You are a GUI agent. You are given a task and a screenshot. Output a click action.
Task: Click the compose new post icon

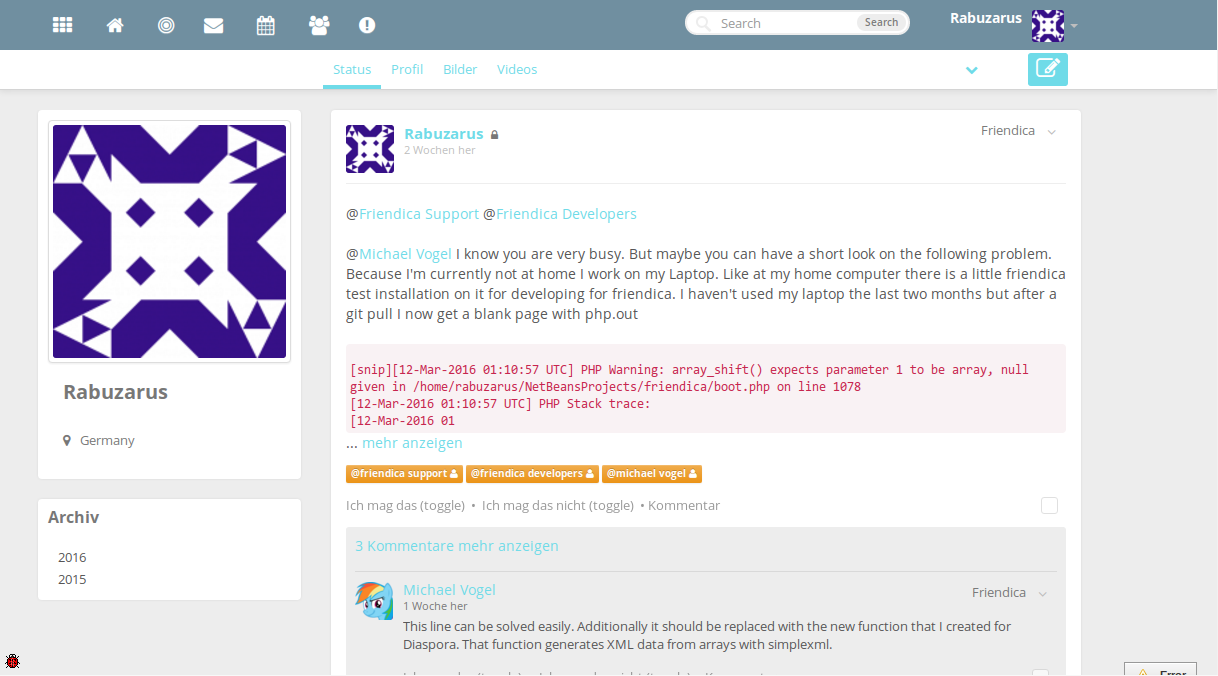pos(1047,69)
